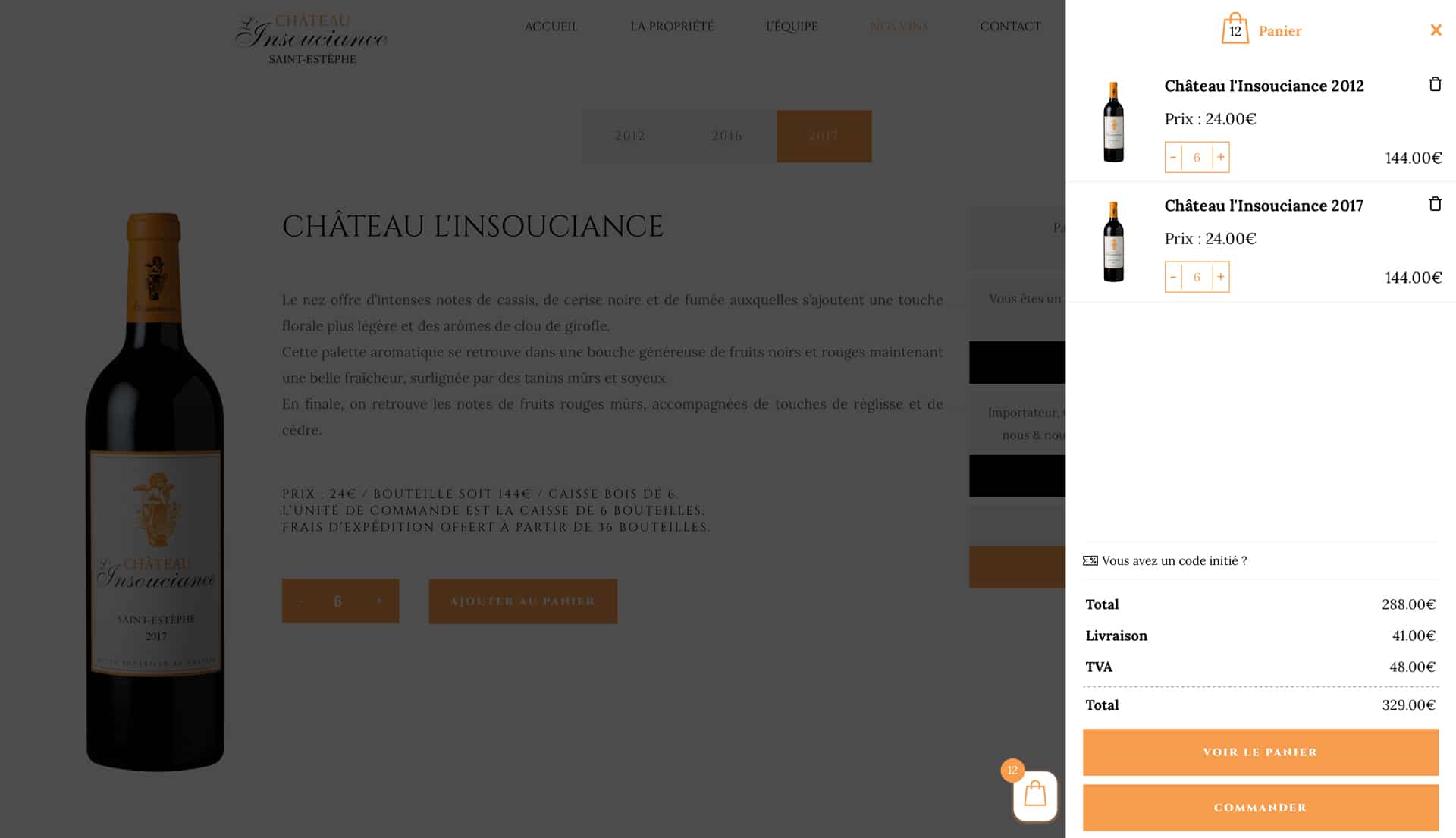Click the ticket icon next to code initié
1456x838 pixels.
pyautogui.click(x=1090, y=560)
